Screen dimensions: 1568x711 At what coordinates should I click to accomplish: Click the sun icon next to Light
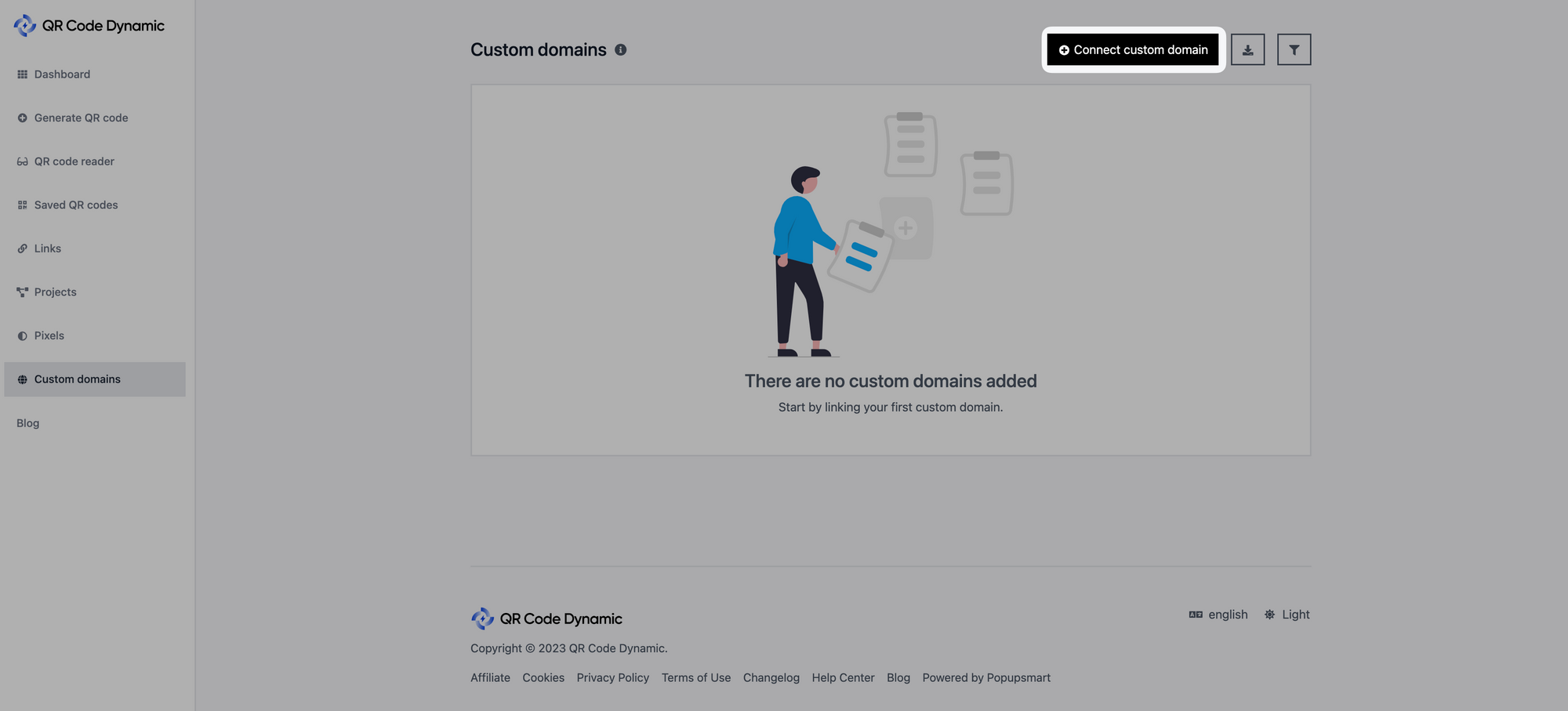(x=1269, y=615)
